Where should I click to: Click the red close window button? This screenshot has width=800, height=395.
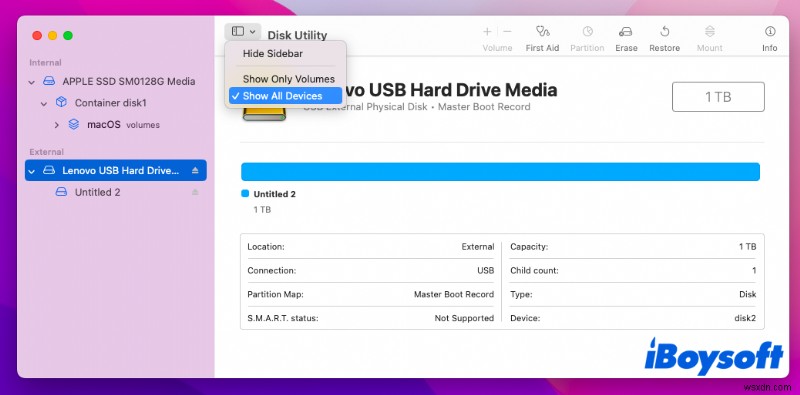tap(37, 36)
